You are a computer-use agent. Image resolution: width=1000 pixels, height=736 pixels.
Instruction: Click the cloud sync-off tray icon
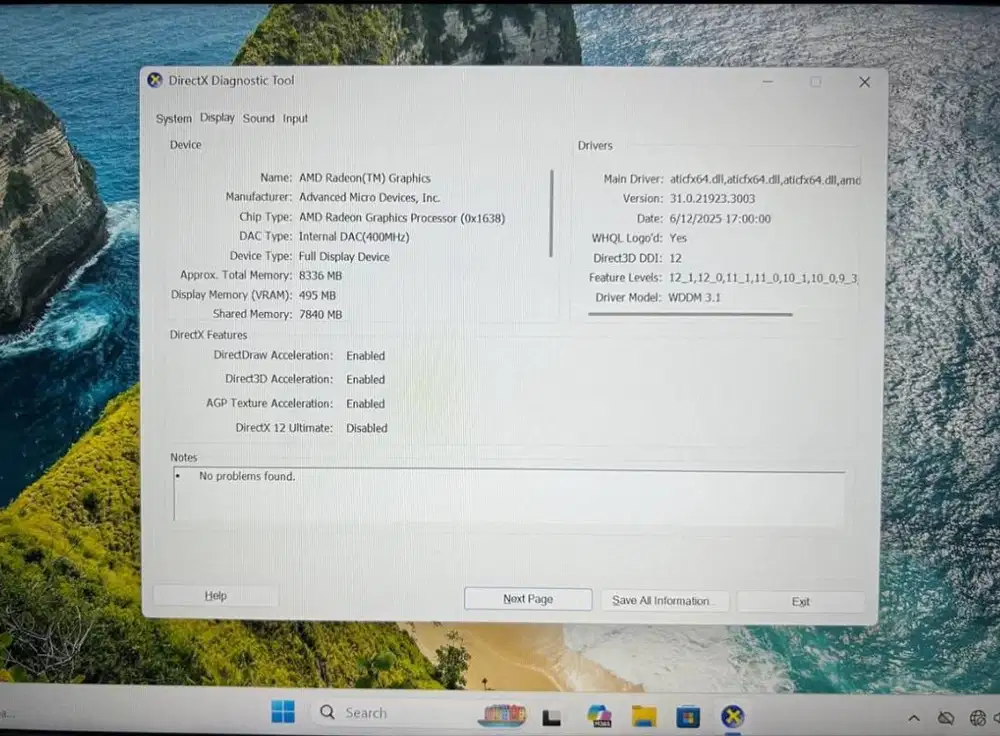(946, 718)
